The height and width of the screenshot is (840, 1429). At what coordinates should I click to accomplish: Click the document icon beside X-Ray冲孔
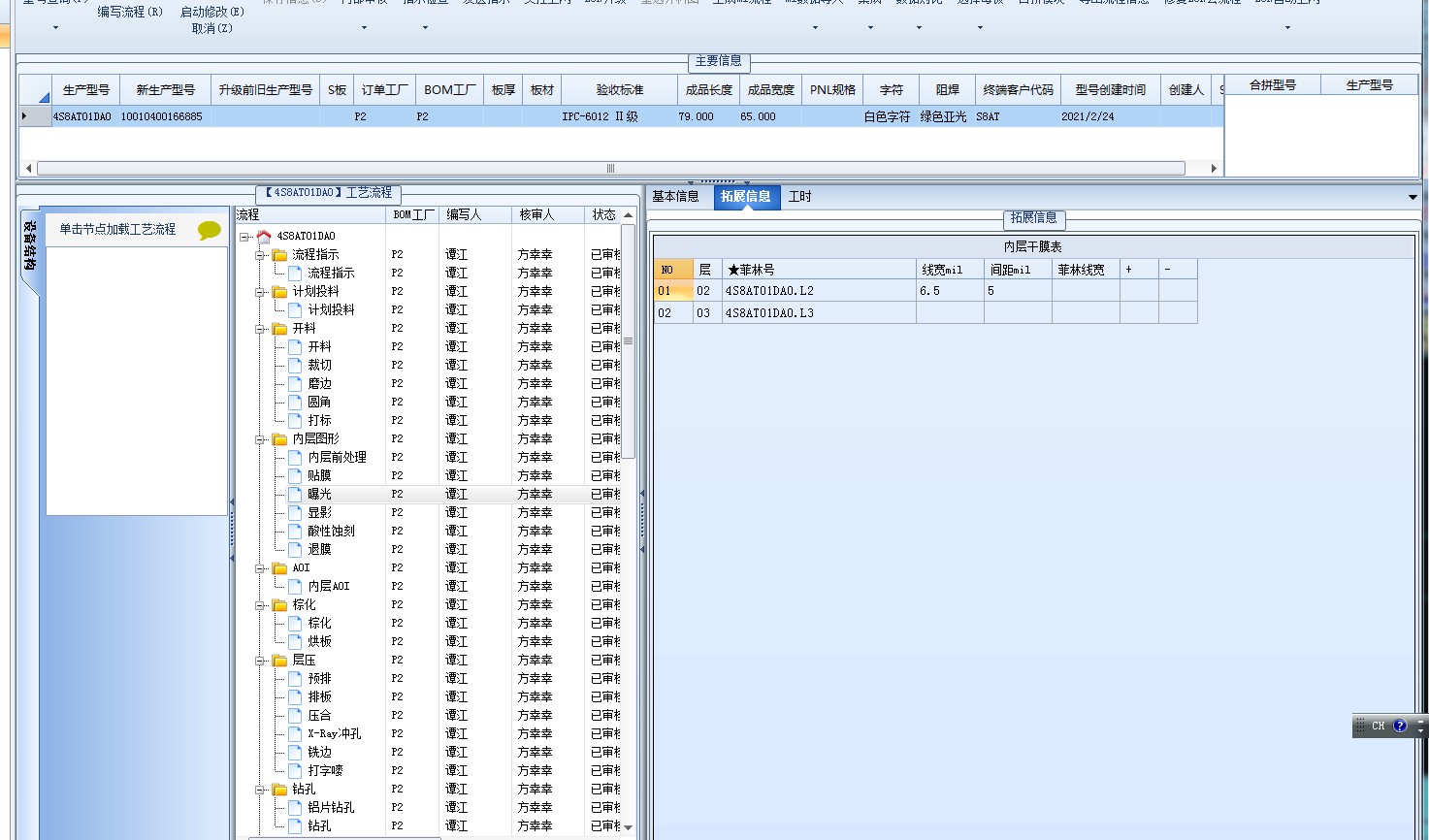[x=295, y=734]
